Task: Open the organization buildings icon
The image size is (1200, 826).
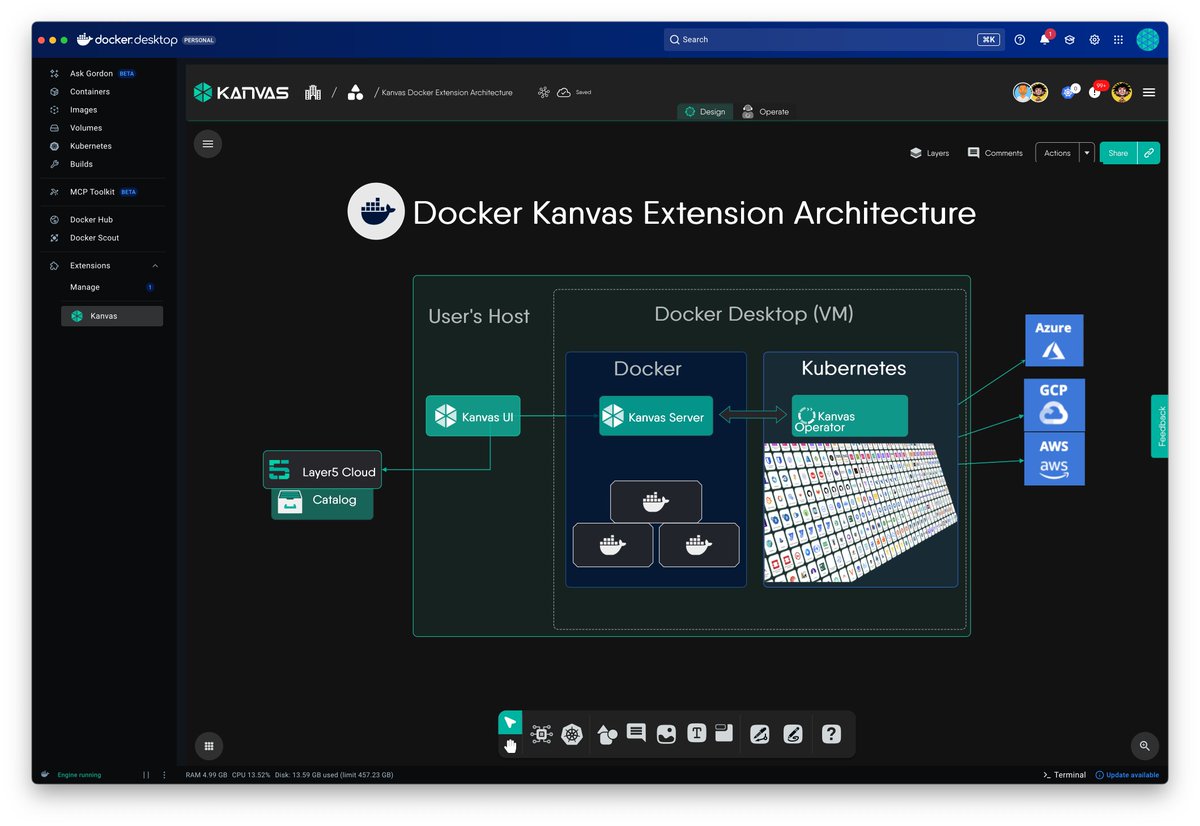Action: 313,92
